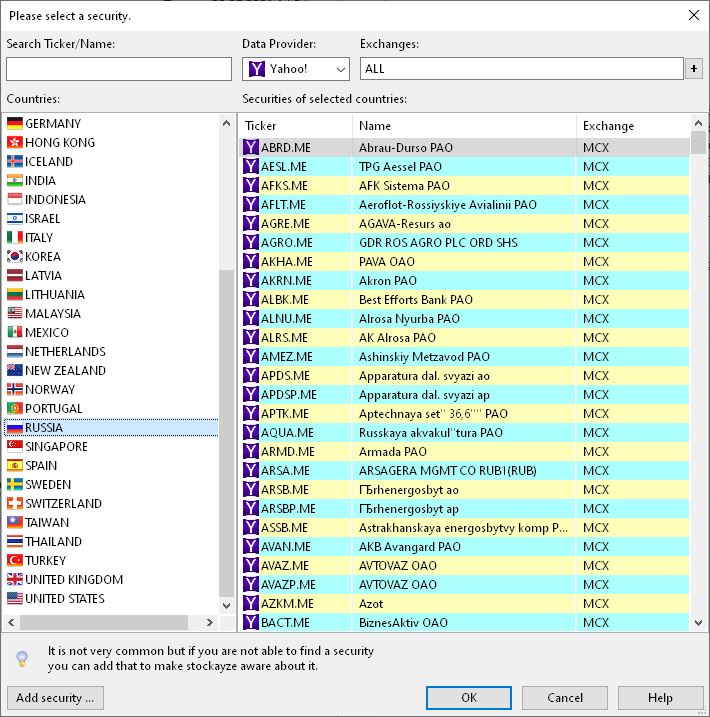Select the AZKM.ME Azot row

pos(464,604)
